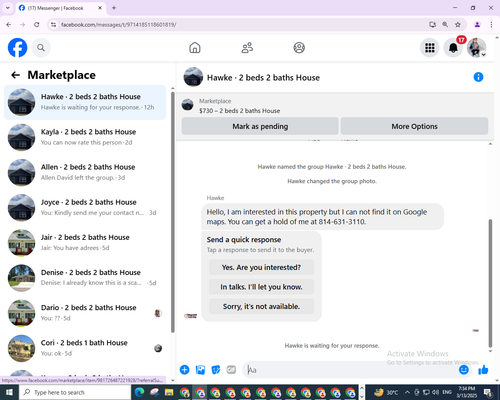This screenshot has height=400, width=500.
Task: Open Dario 2 beds 2 baths House conversation
Action: tap(85, 313)
